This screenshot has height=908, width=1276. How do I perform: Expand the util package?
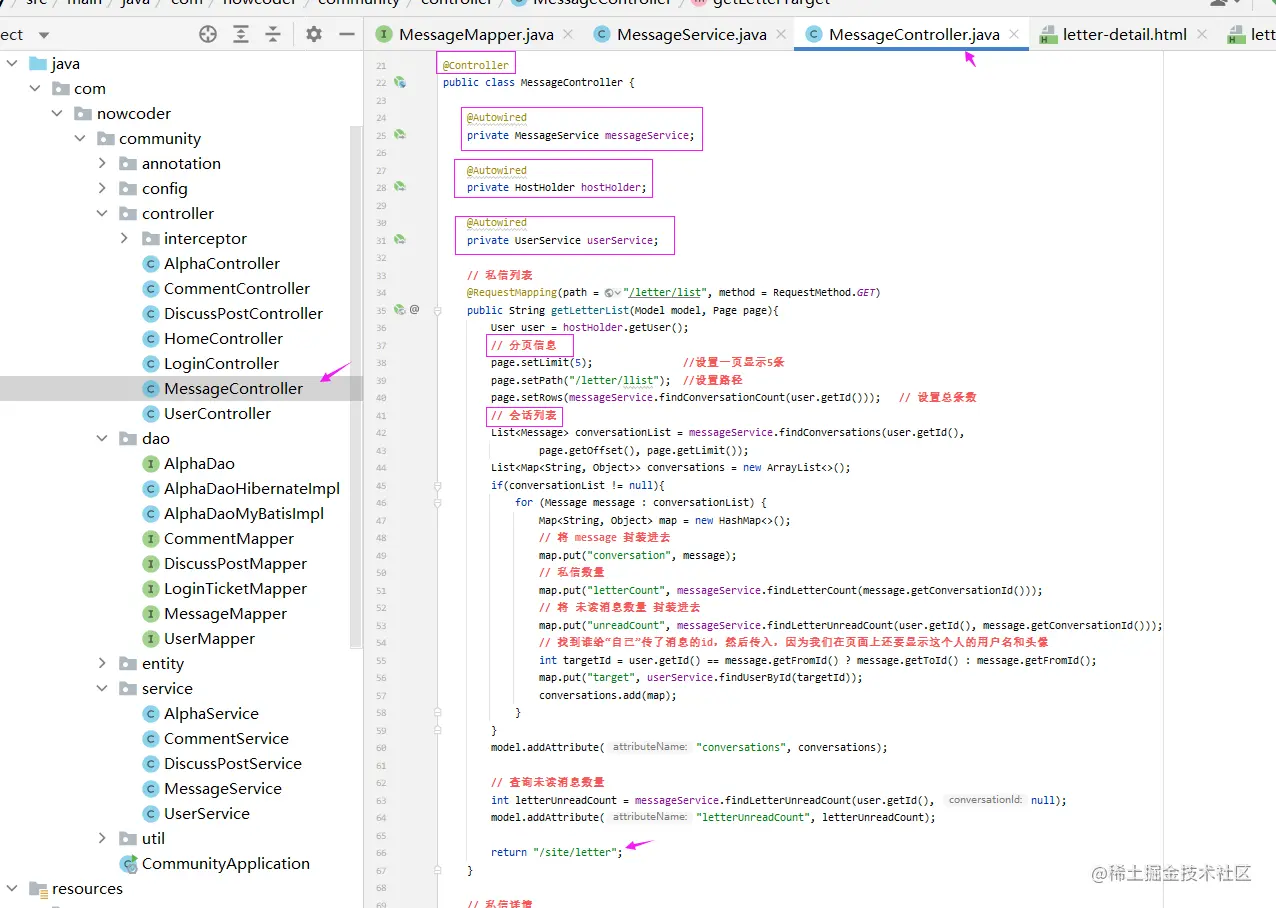pyautogui.click(x=102, y=839)
